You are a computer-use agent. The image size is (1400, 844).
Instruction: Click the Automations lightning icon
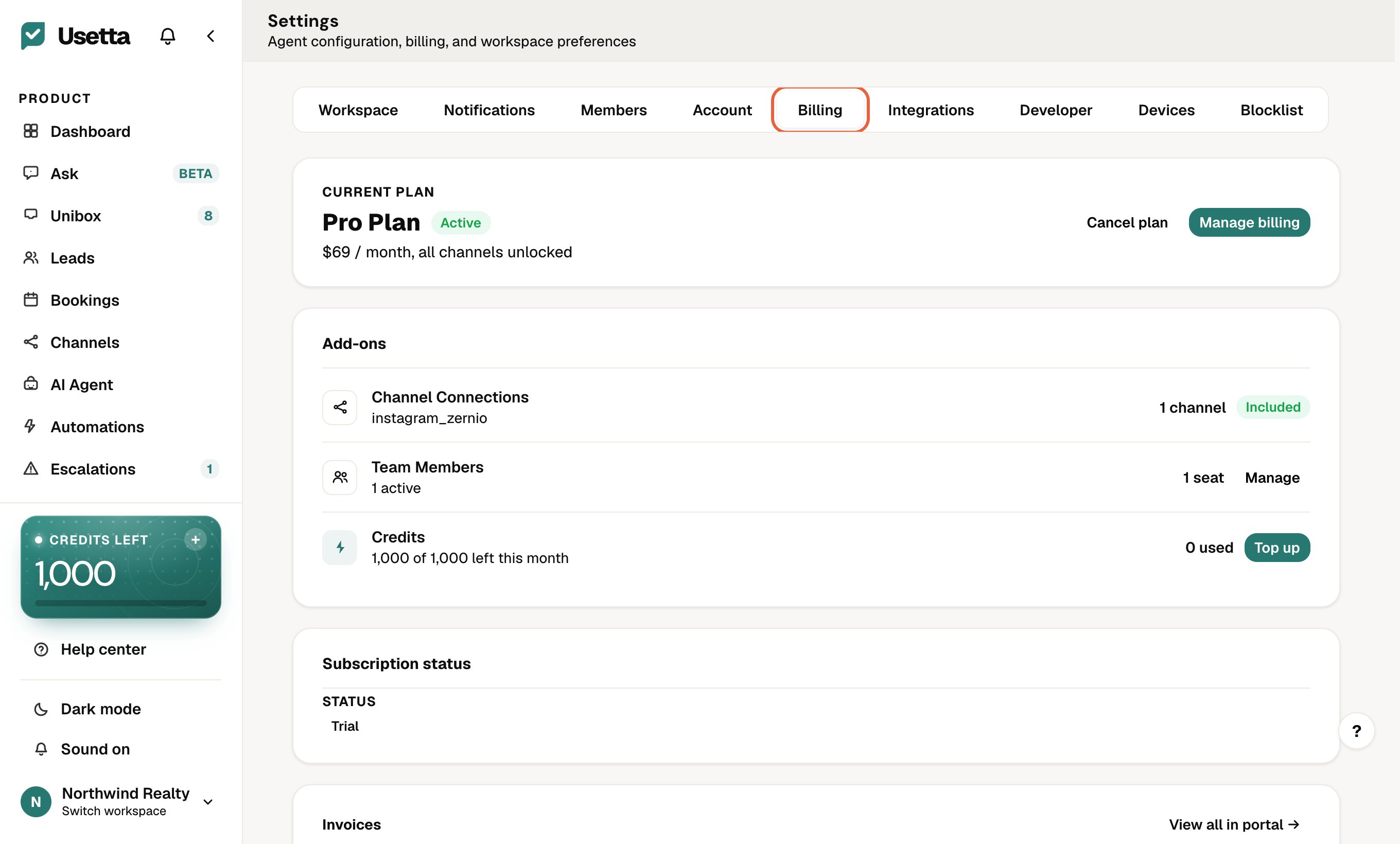coord(30,426)
